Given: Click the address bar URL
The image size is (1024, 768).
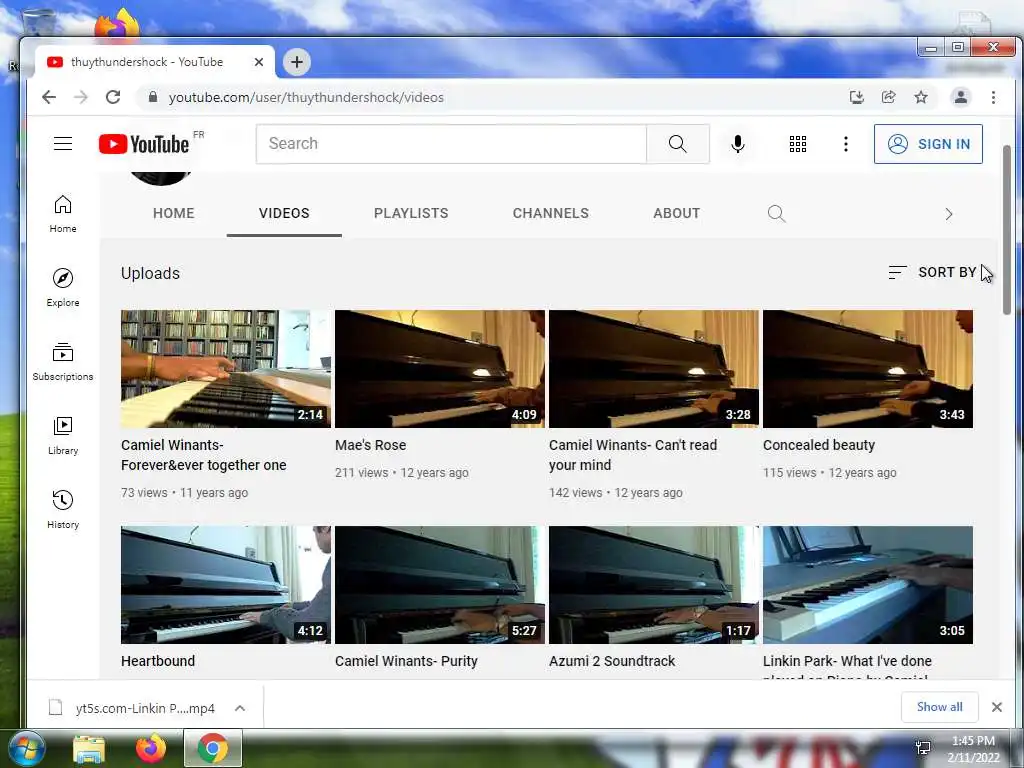Looking at the screenshot, I should point(306,97).
